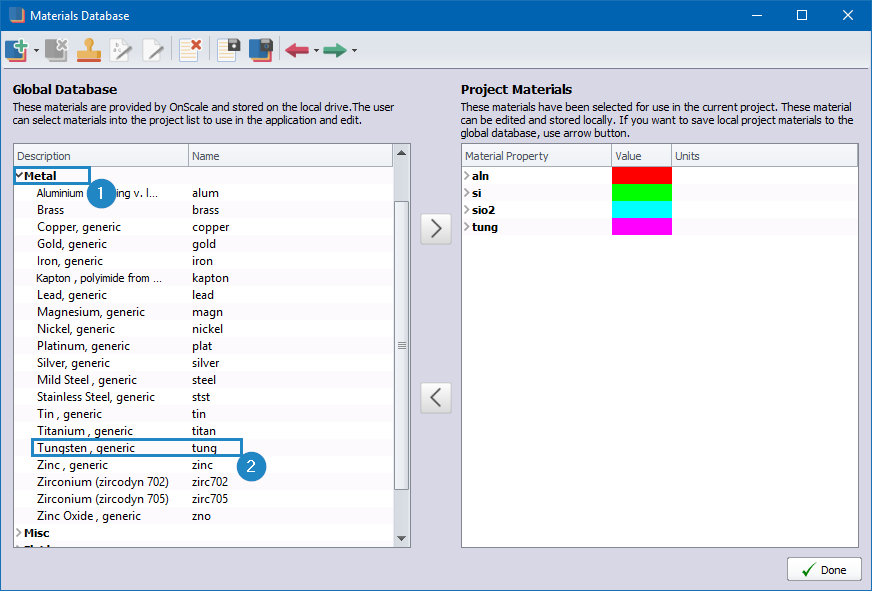Image resolution: width=872 pixels, height=591 pixels.
Task: Select the Zinc Oxide, generic row
Action: point(204,516)
